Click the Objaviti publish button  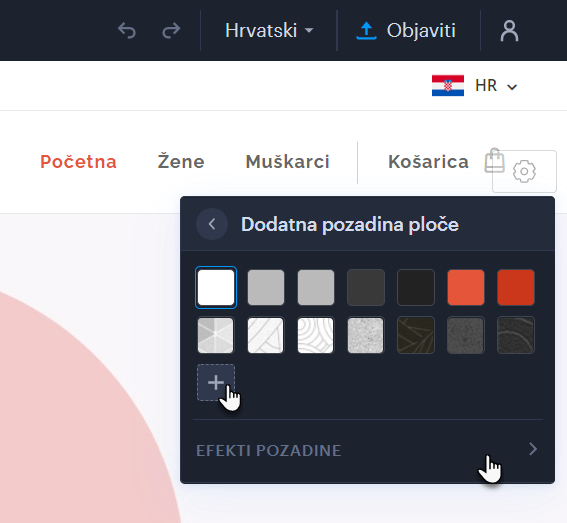point(406,30)
